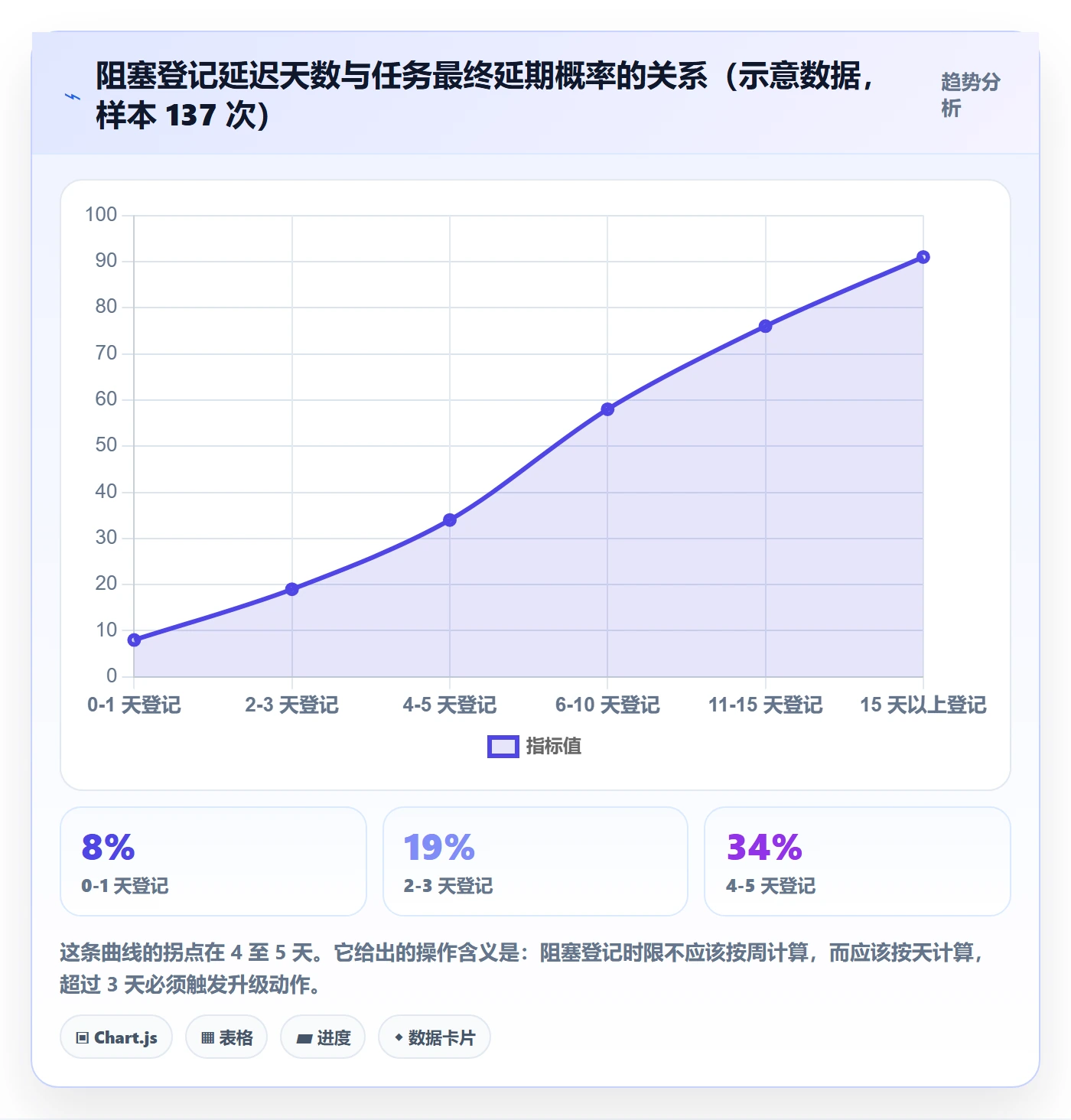Click the 19% stat card value
This screenshot has height=1120, width=1071.
[439, 848]
